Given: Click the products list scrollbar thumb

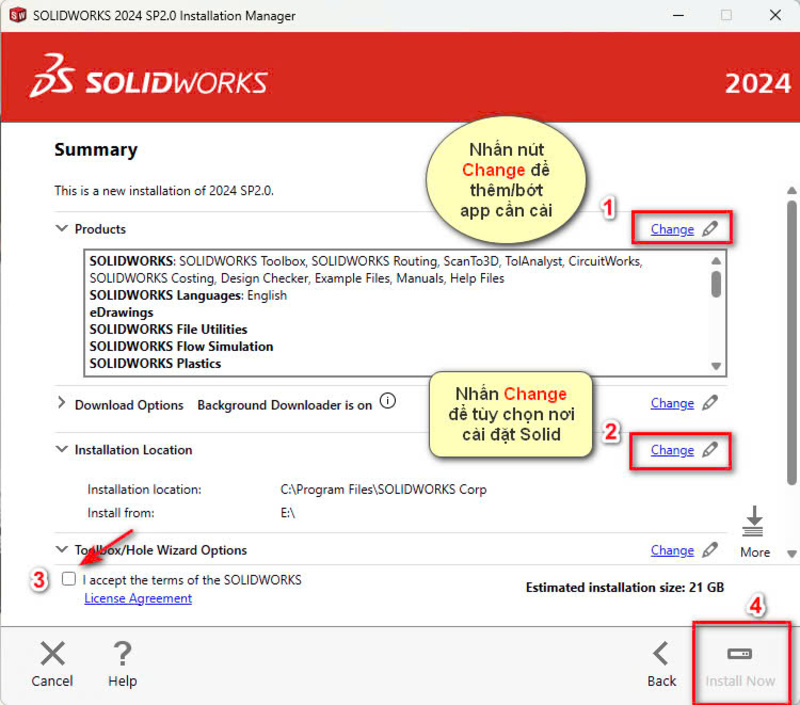Looking at the screenshot, I should (x=716, y=284).
